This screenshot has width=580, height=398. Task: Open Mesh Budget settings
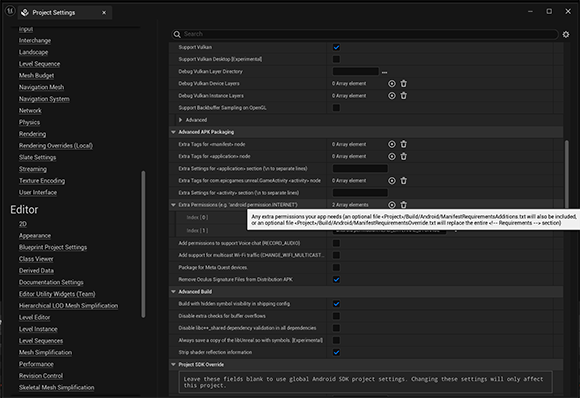37,75
